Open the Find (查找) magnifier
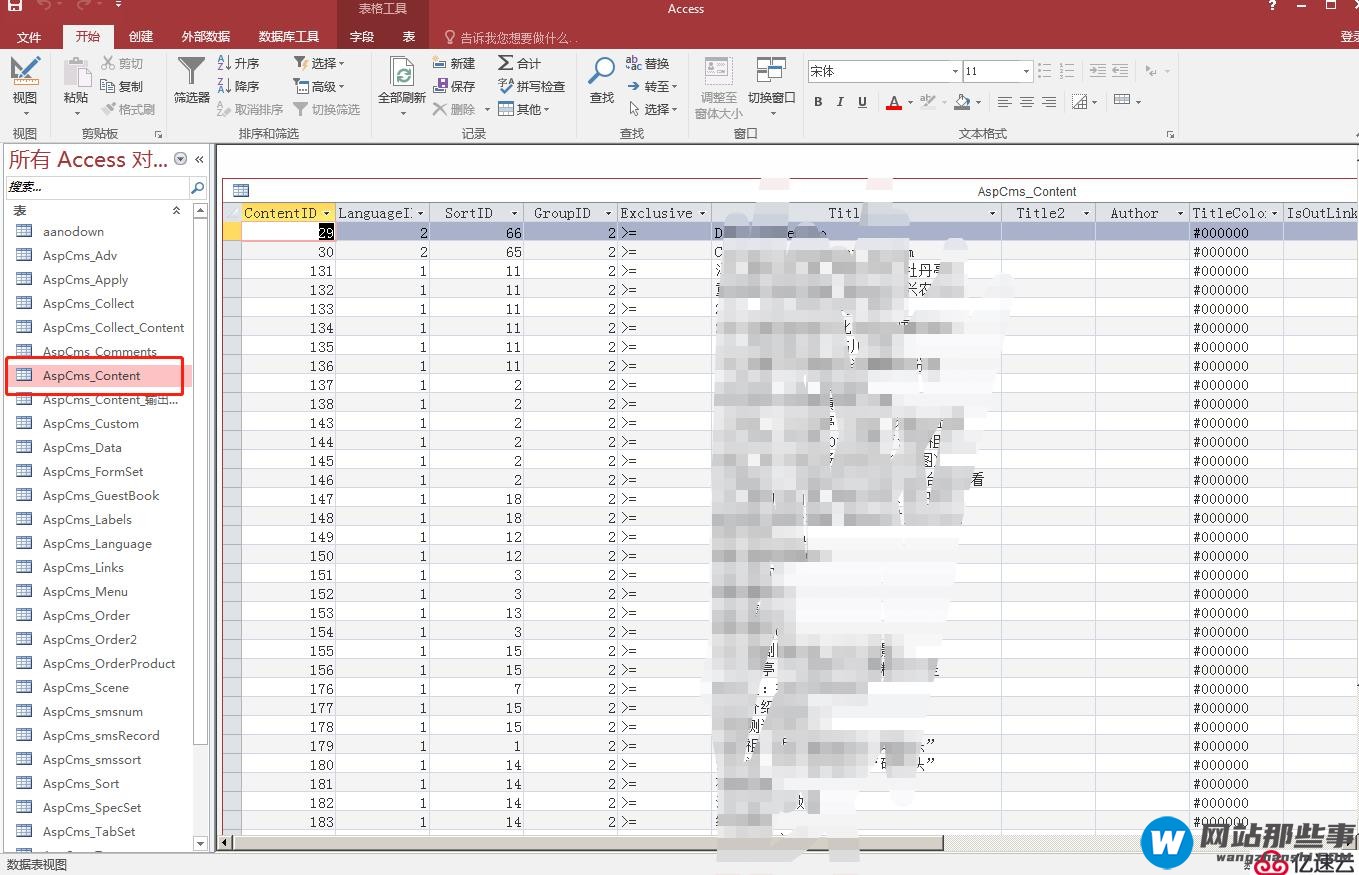The width and height of the screenshot is (1359, 875). point(601,80)
